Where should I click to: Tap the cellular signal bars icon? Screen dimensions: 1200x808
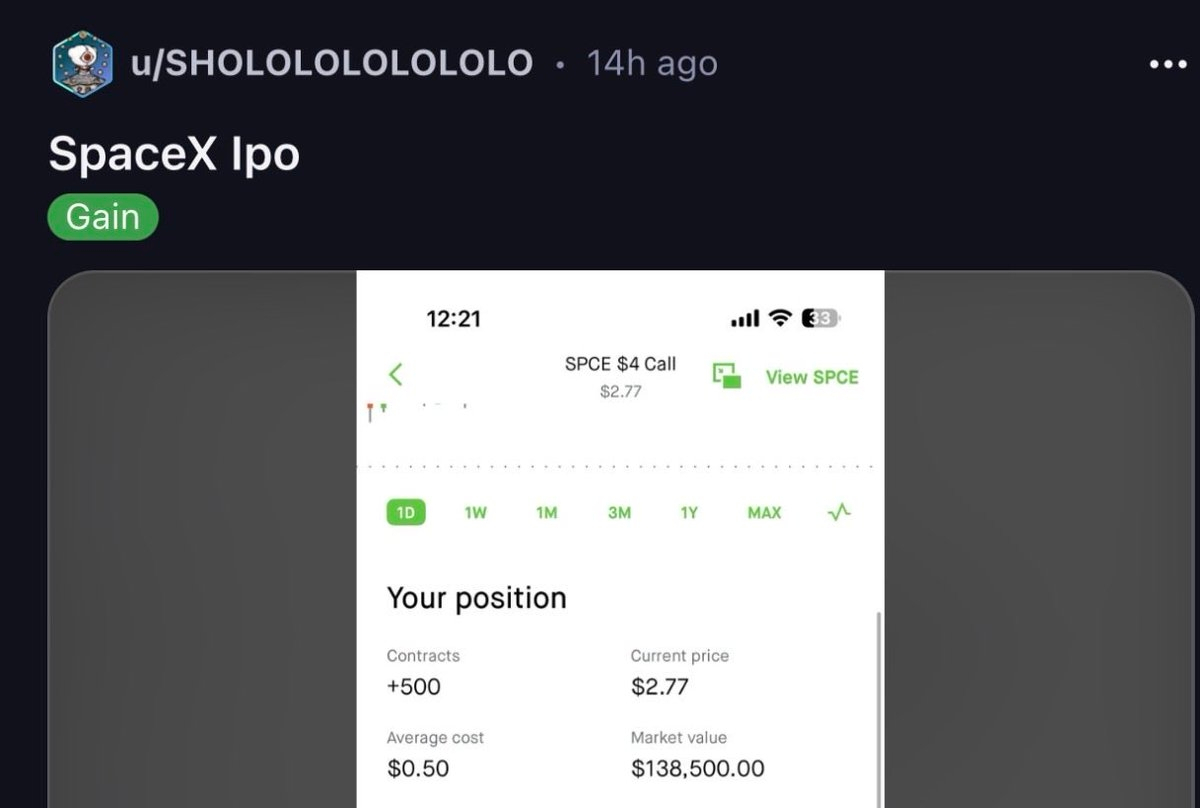click(745, 319)
